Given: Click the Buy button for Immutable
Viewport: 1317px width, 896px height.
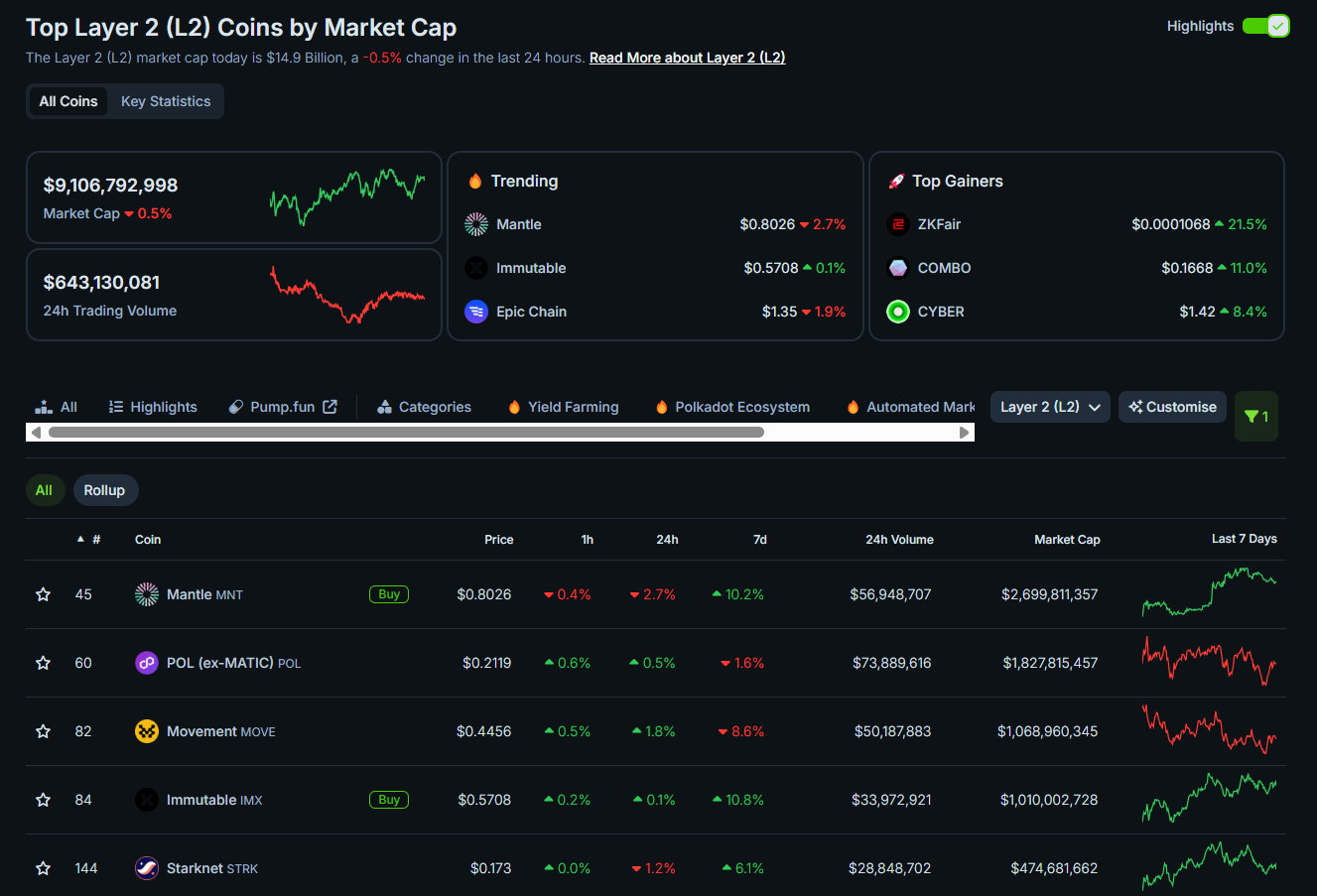Looking at the screenshot, I should coord(389,800).
